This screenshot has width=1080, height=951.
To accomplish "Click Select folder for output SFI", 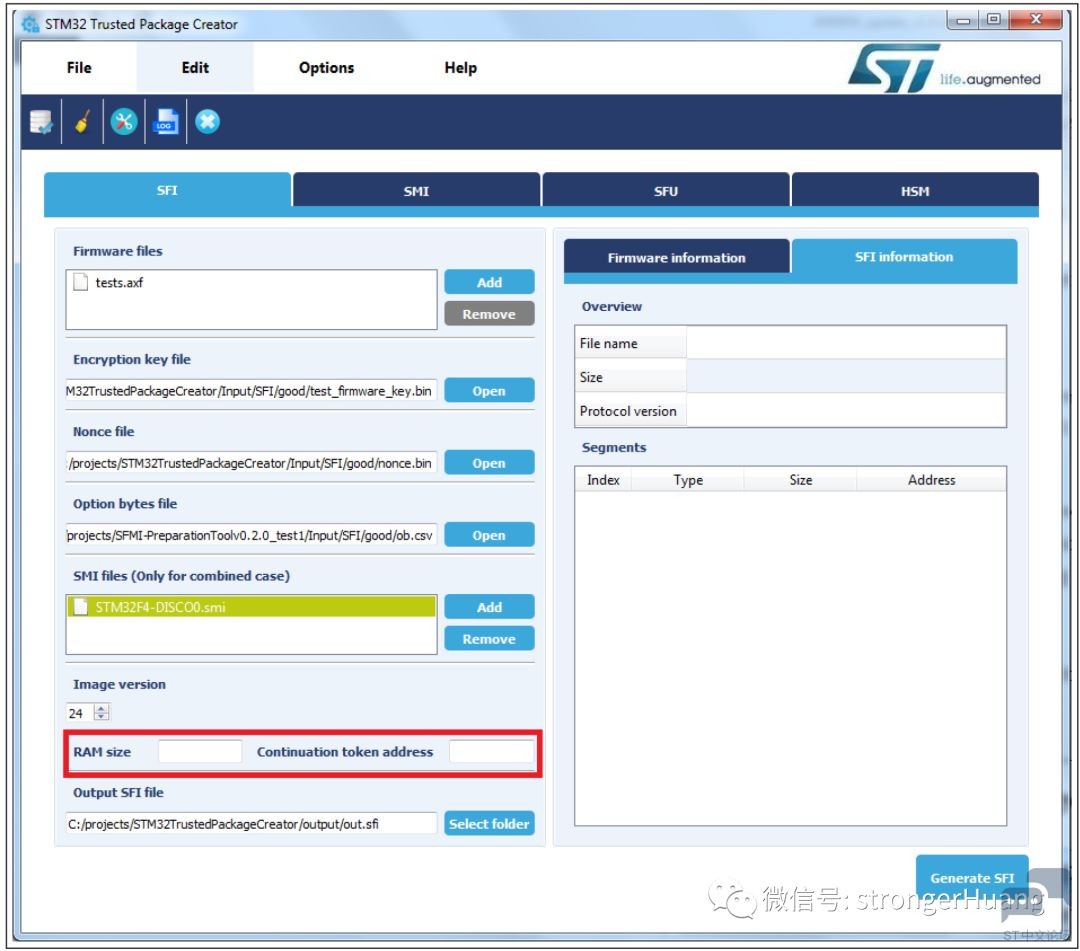I will coord(489,824).
